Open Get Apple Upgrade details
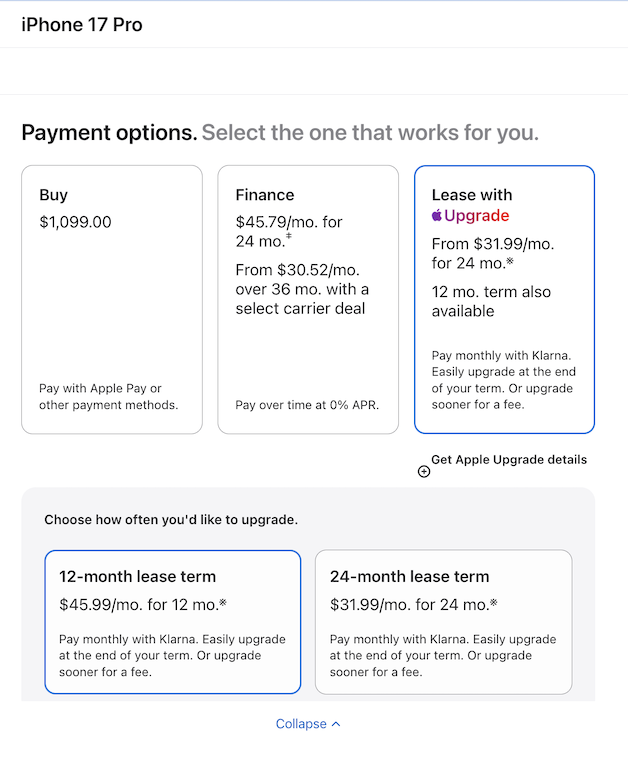Screen dimensions: 628x759 [509, 459]
